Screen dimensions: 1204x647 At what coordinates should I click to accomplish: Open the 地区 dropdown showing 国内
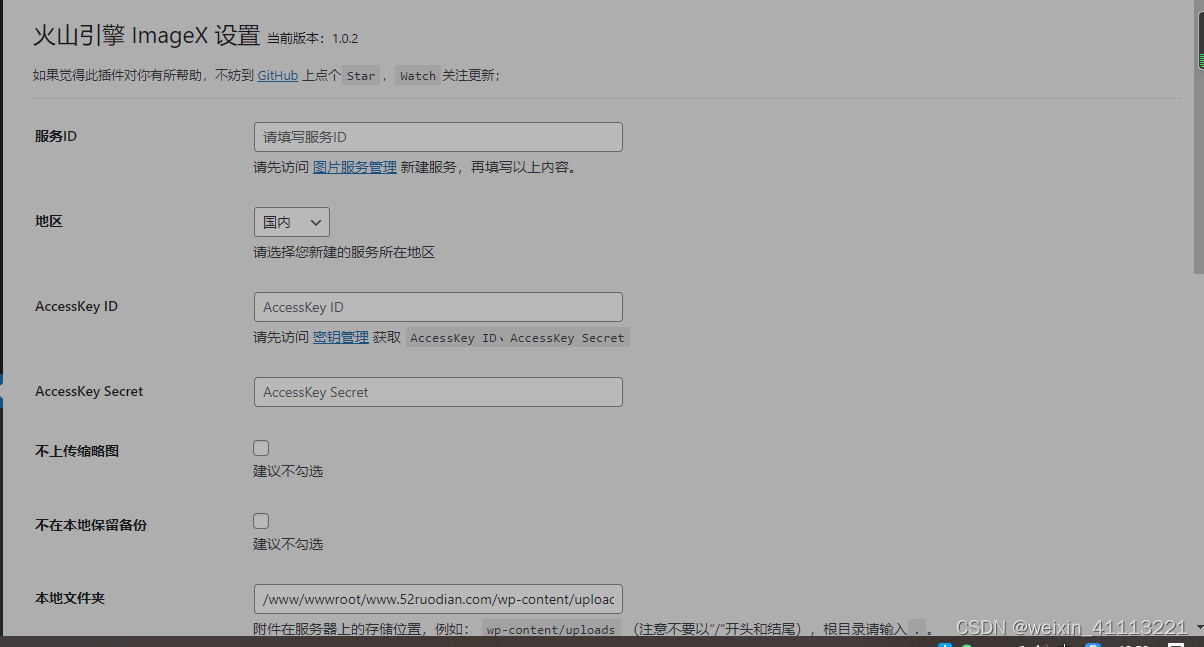click(291, 222)
